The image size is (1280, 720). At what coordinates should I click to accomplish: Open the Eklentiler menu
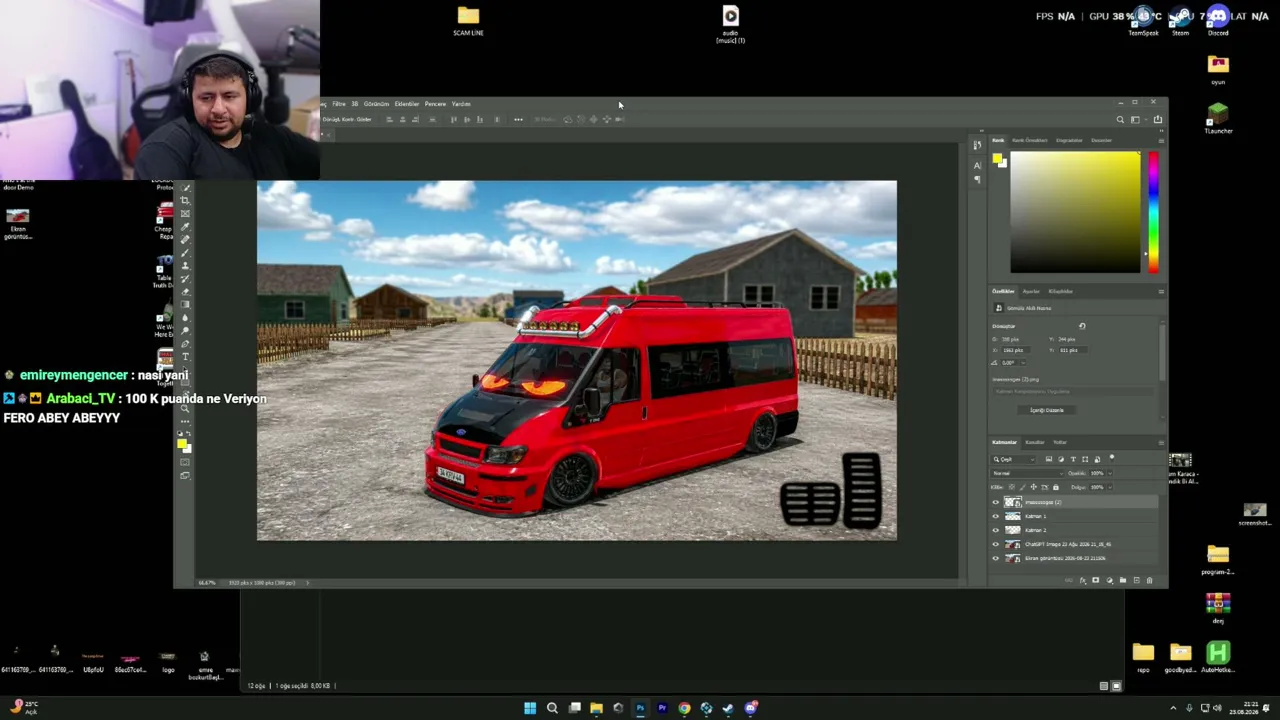click(407, 104)
